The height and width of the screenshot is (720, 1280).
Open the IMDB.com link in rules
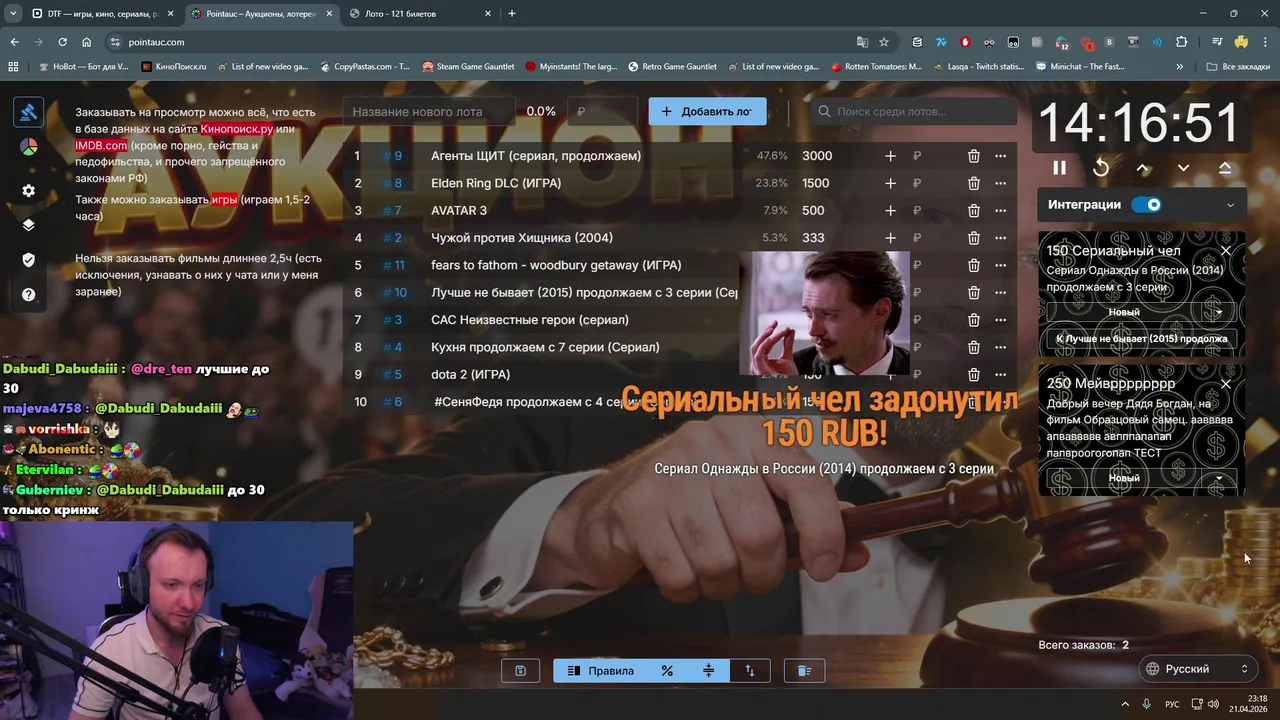click(101, 146)
